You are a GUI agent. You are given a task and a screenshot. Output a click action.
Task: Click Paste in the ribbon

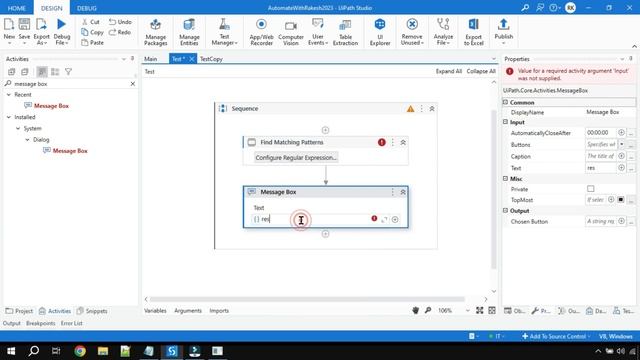click(92, 42)
